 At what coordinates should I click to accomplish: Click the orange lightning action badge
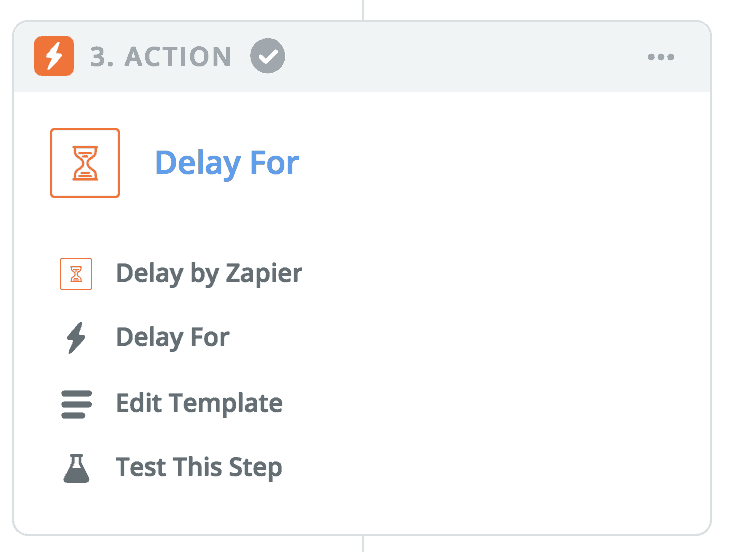(x=54, y=56)
